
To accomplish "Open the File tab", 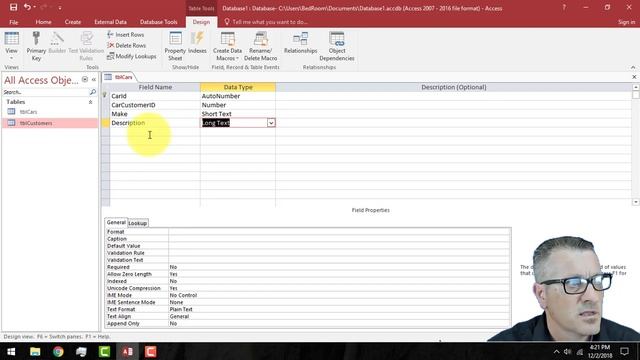I will (13, 22).
